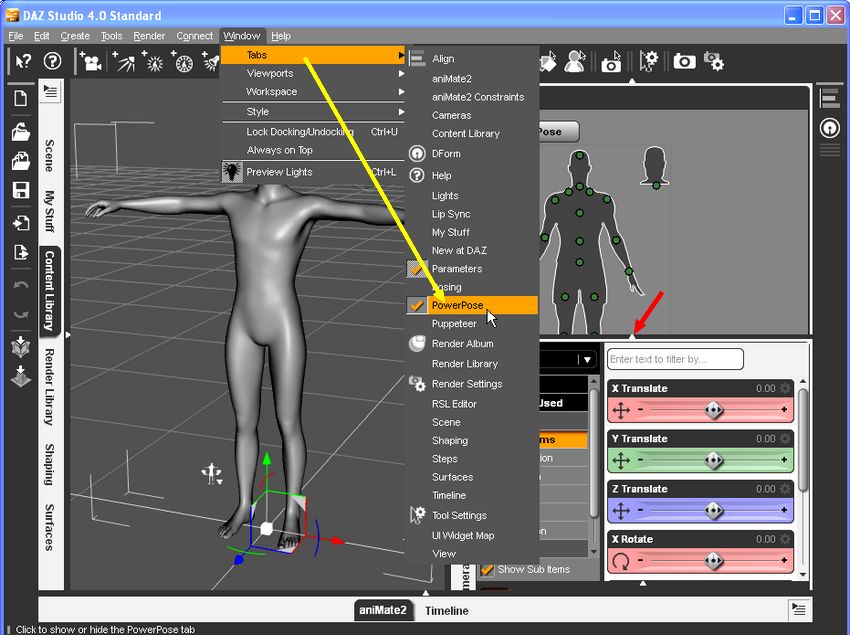Create a new point light with the toolbar icon
850x635 pixels.
pyautogui.click(x=153, y=61)
